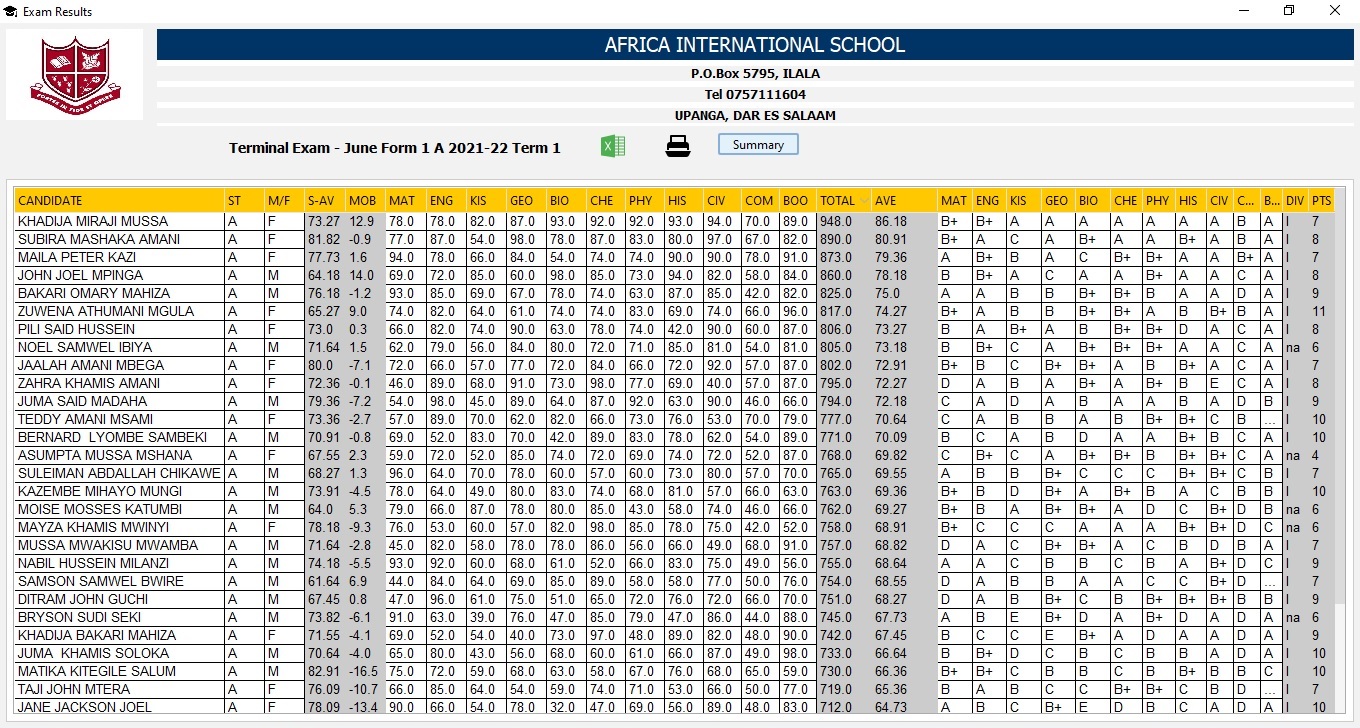Sort by the CANDIDATE column header

pyautogui.click(x=119, y=200)
